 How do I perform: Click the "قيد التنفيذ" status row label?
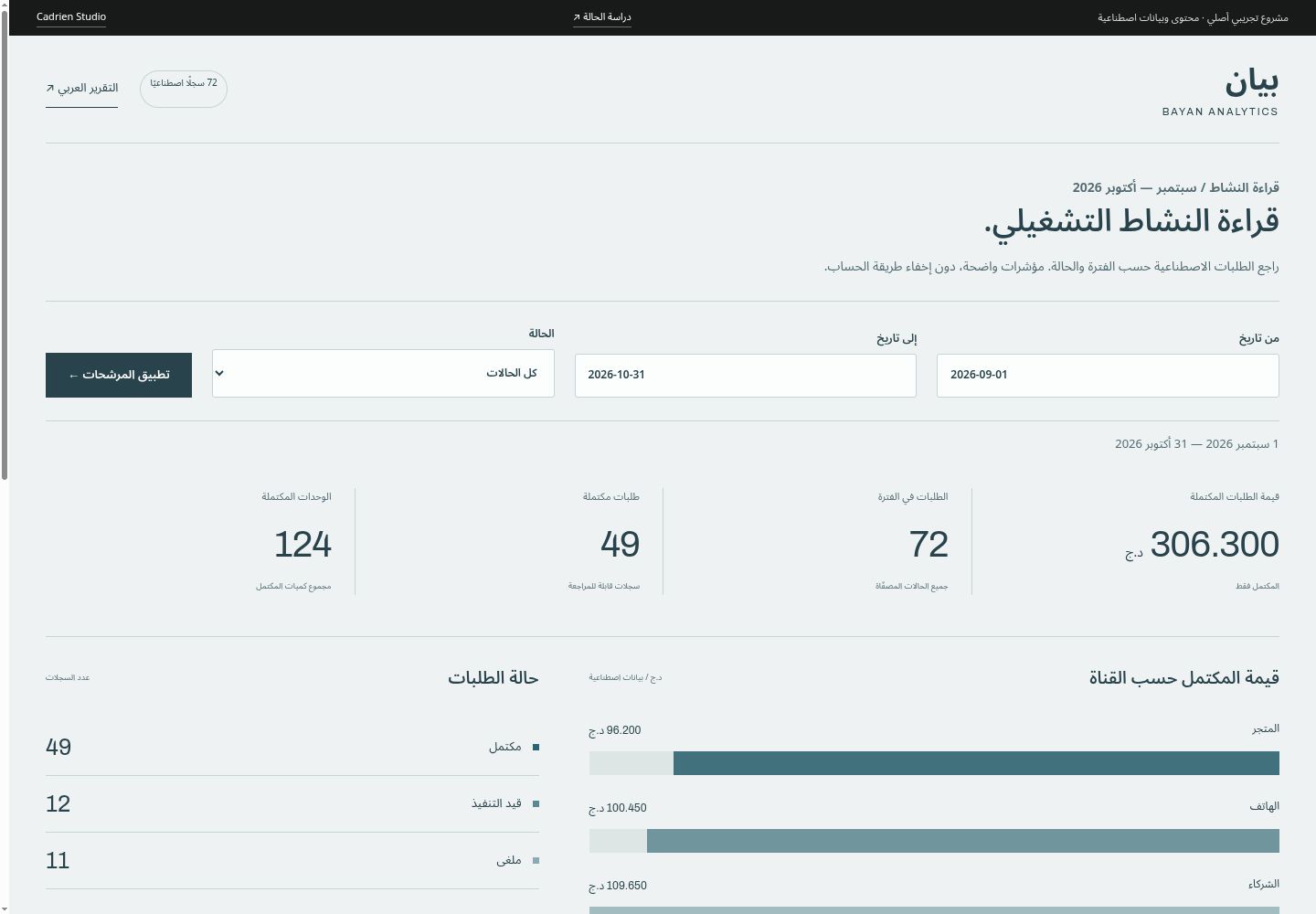pyautogui.click(x=496, y=804)
